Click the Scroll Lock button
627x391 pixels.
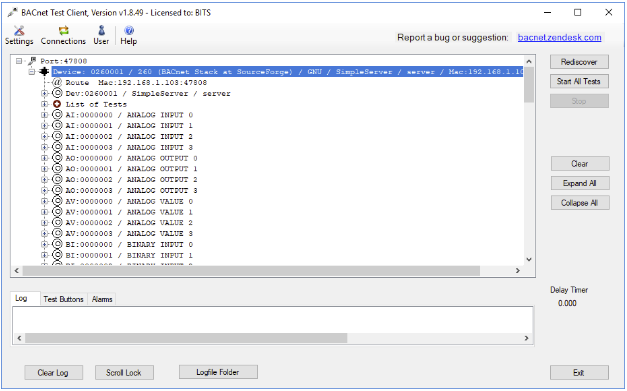pos(124,373)
